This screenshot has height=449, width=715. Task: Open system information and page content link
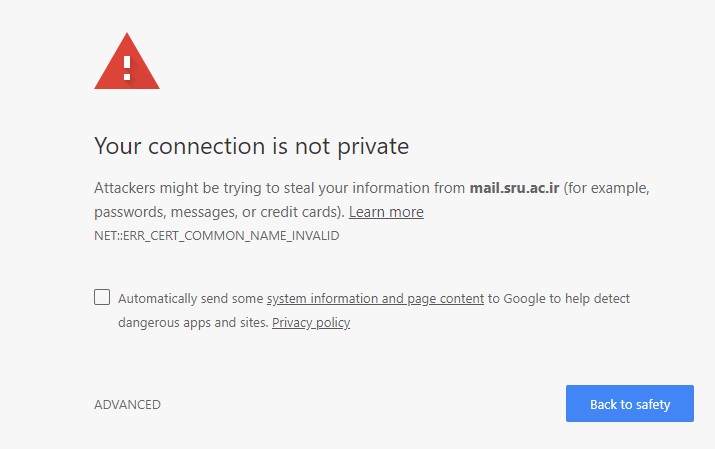coord(375,299)
